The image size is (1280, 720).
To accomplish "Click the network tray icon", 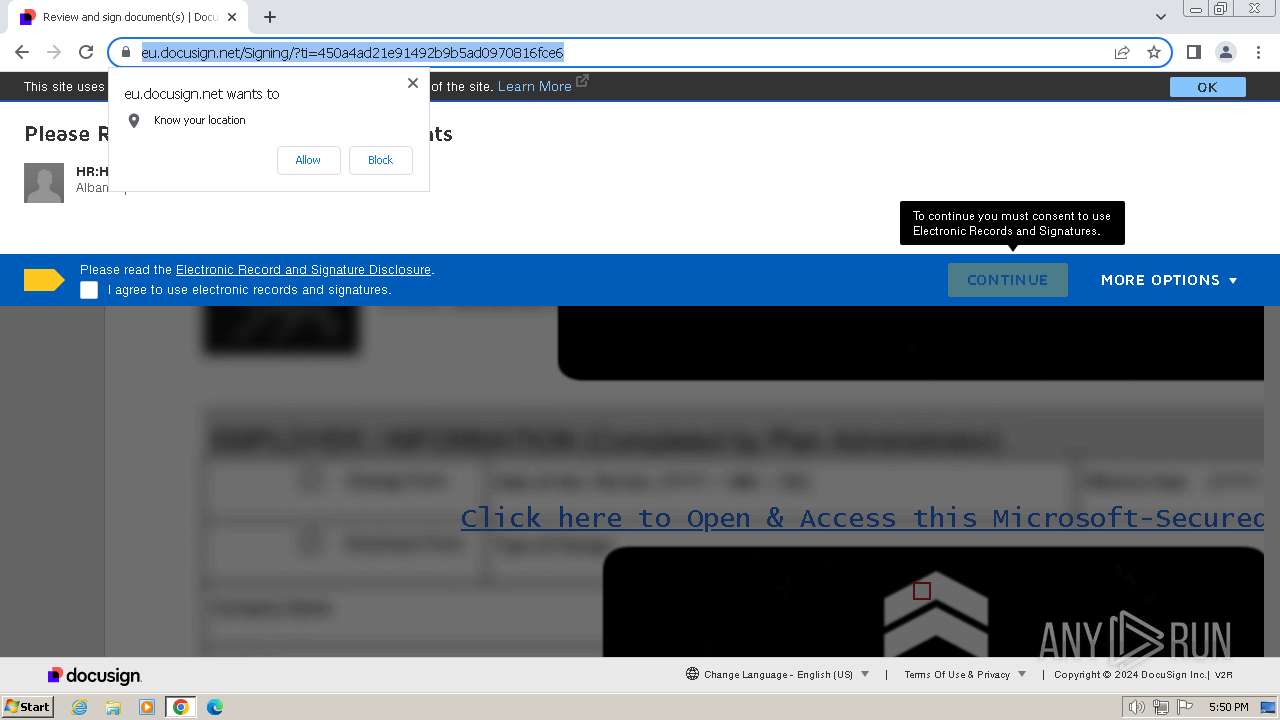I will 1161,707.
